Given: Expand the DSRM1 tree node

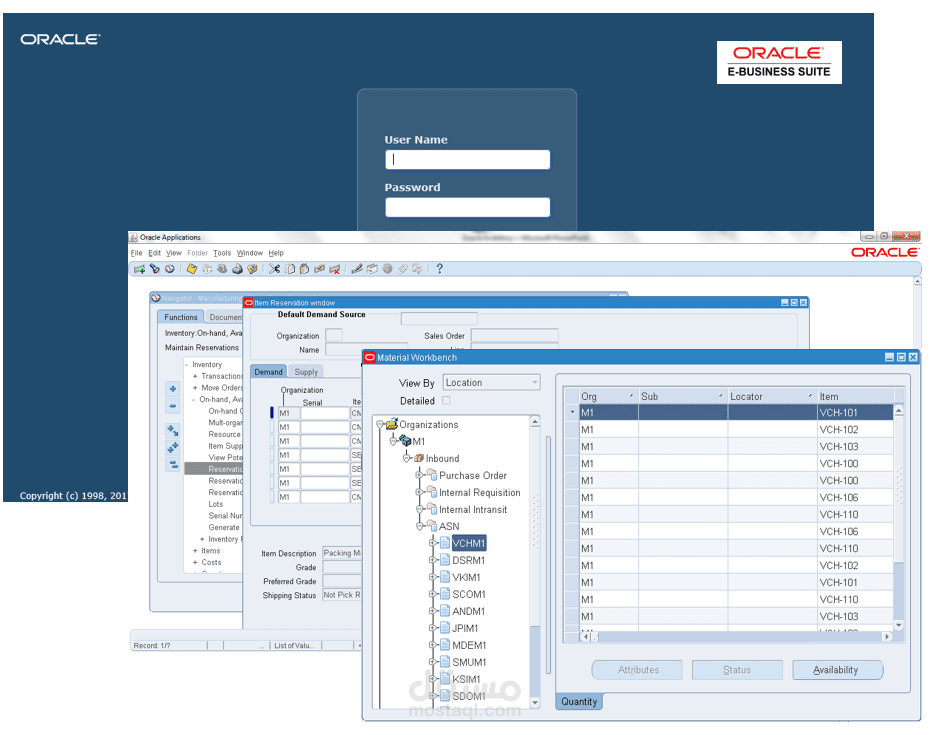Looking at the screenshot, I should pos(433,560).
